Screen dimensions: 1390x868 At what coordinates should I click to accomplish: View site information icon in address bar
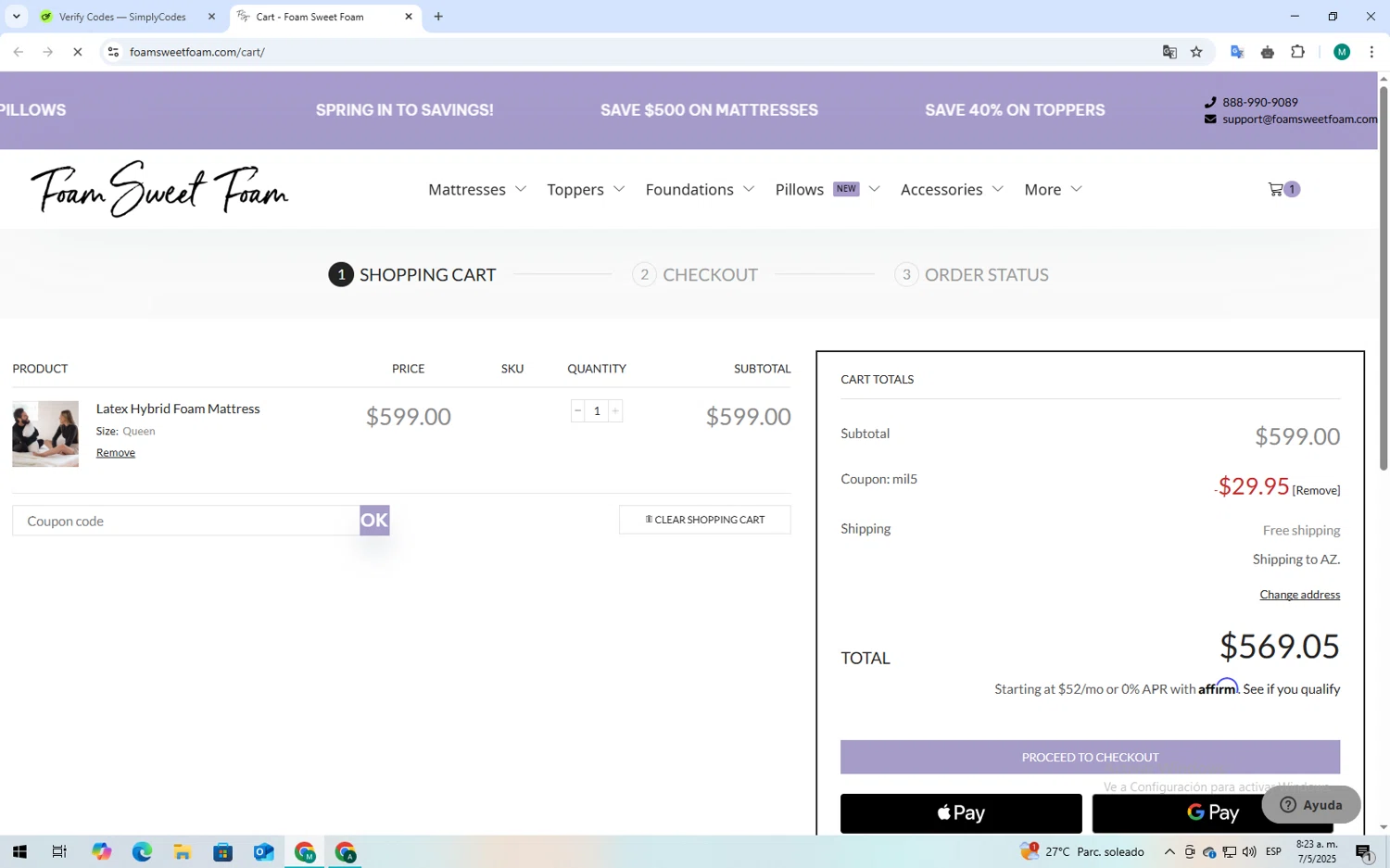113,52
